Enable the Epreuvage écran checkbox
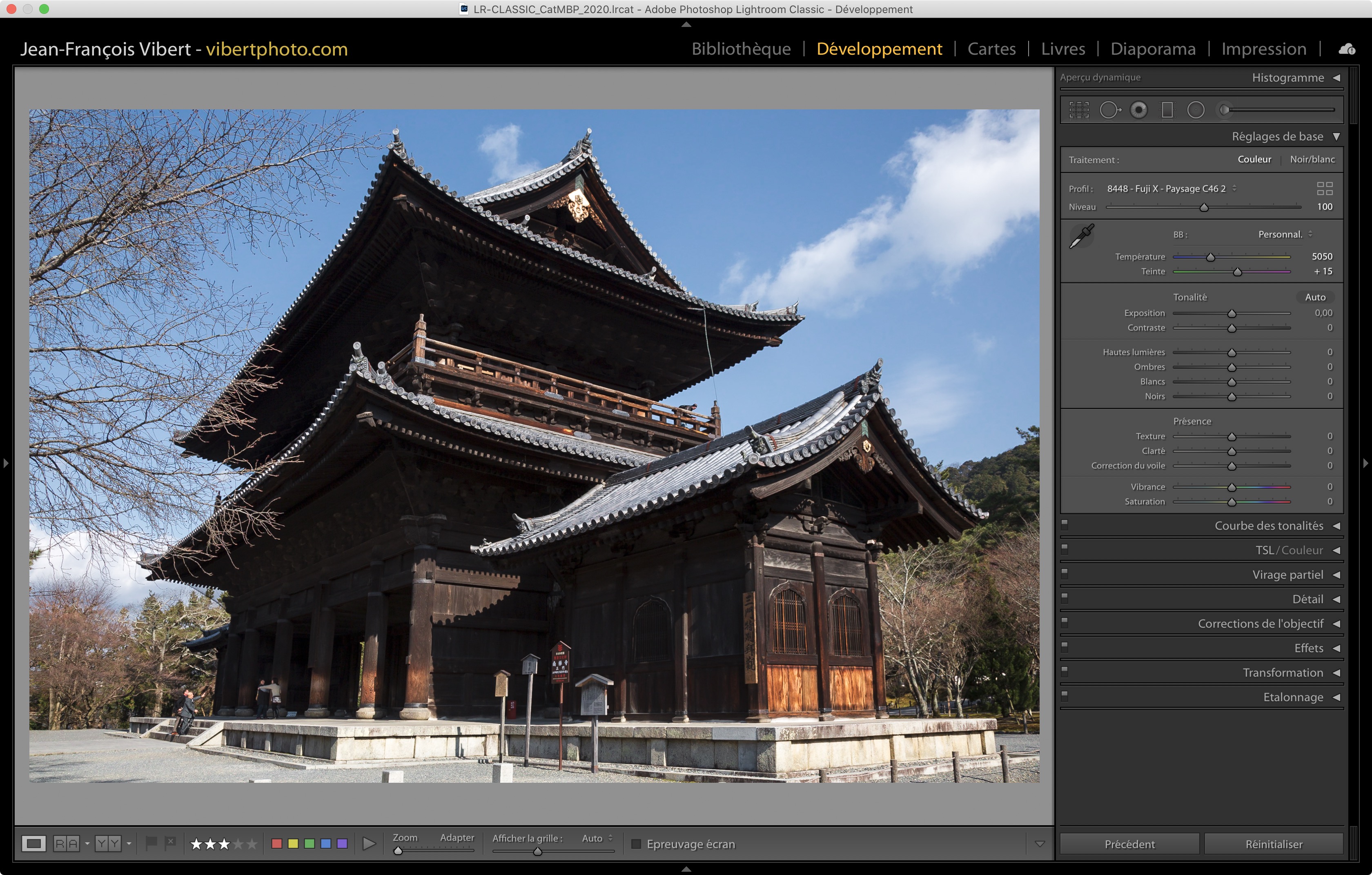Viewport: 1372px width, 875px height. click(x=637, y=844)
